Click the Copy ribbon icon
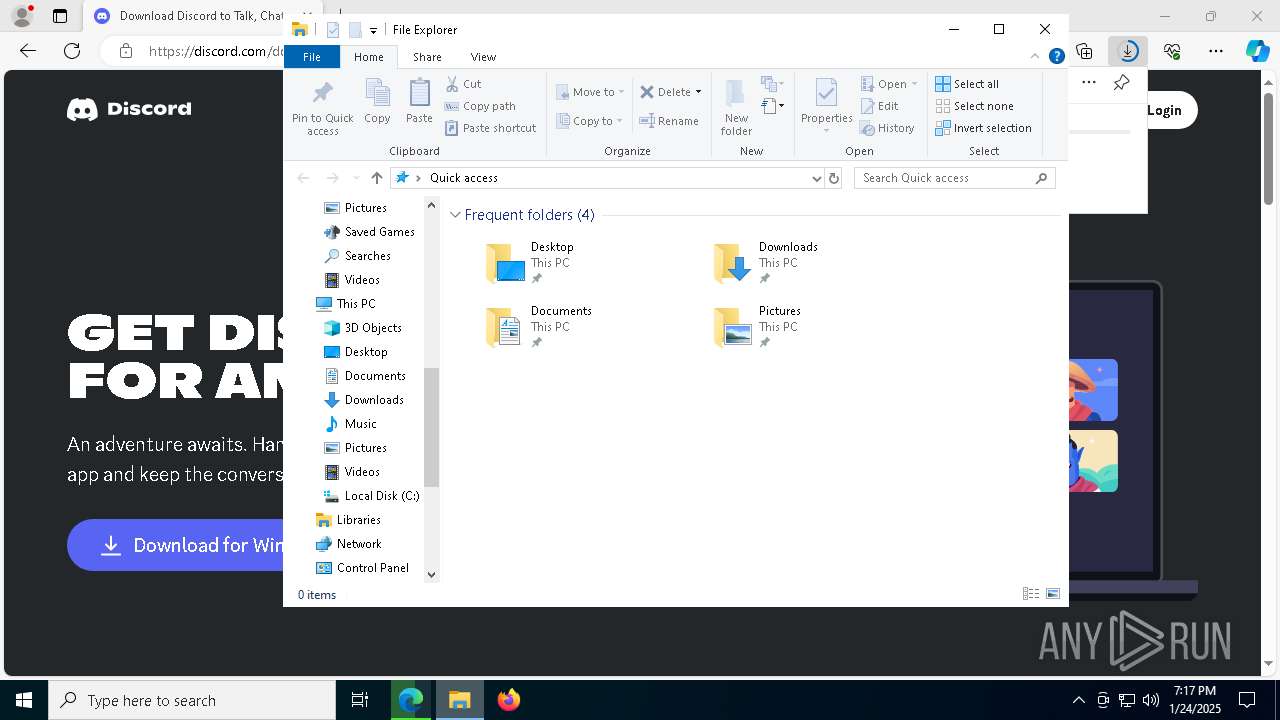The height and width of the screenshot is (720, 1280). coord(377,101)
